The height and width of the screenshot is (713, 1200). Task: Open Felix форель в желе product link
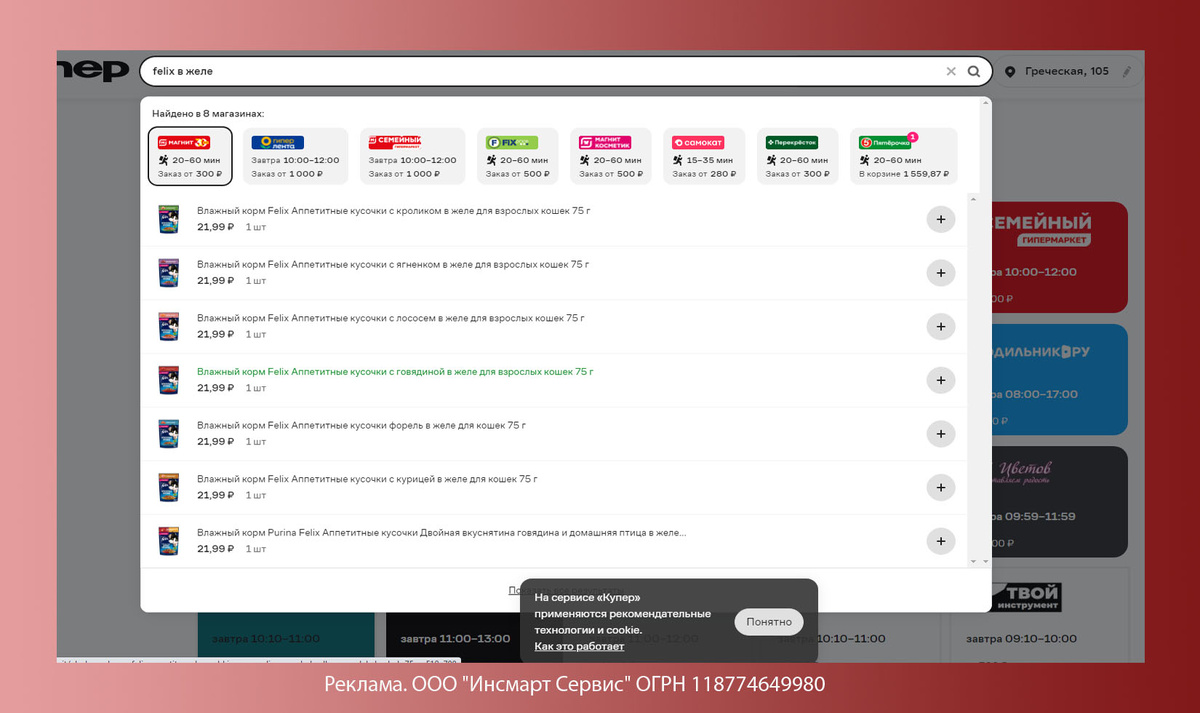(x=361, y=425)
